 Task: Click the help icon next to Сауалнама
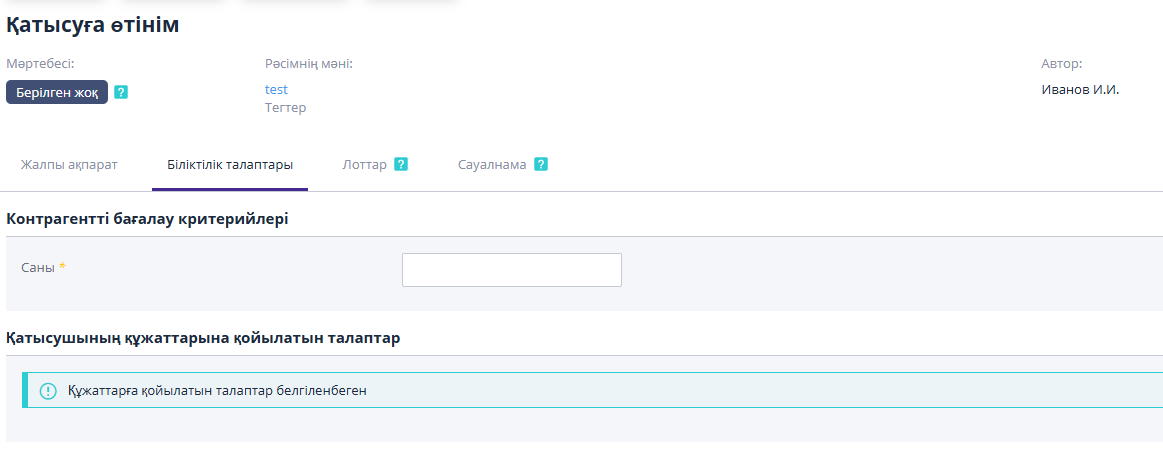pos(541,164)
